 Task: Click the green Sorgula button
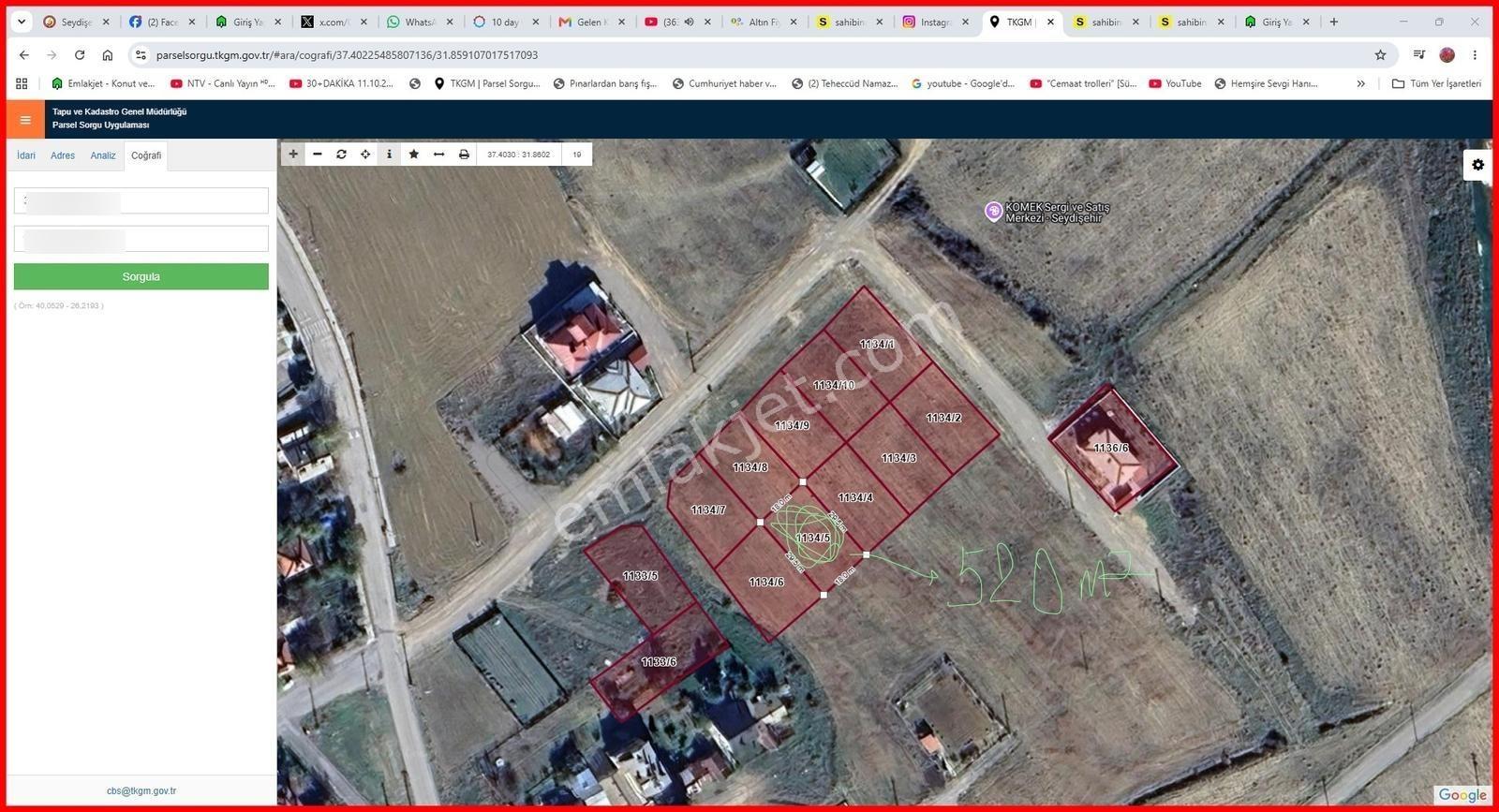tap(141, 276)
